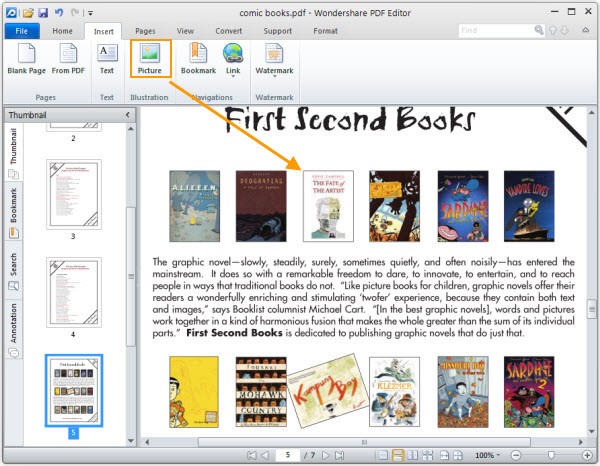This screenshot has height=466, width=600.
Task: Insert a Blank Page
Action: click(x=25, y=59)
